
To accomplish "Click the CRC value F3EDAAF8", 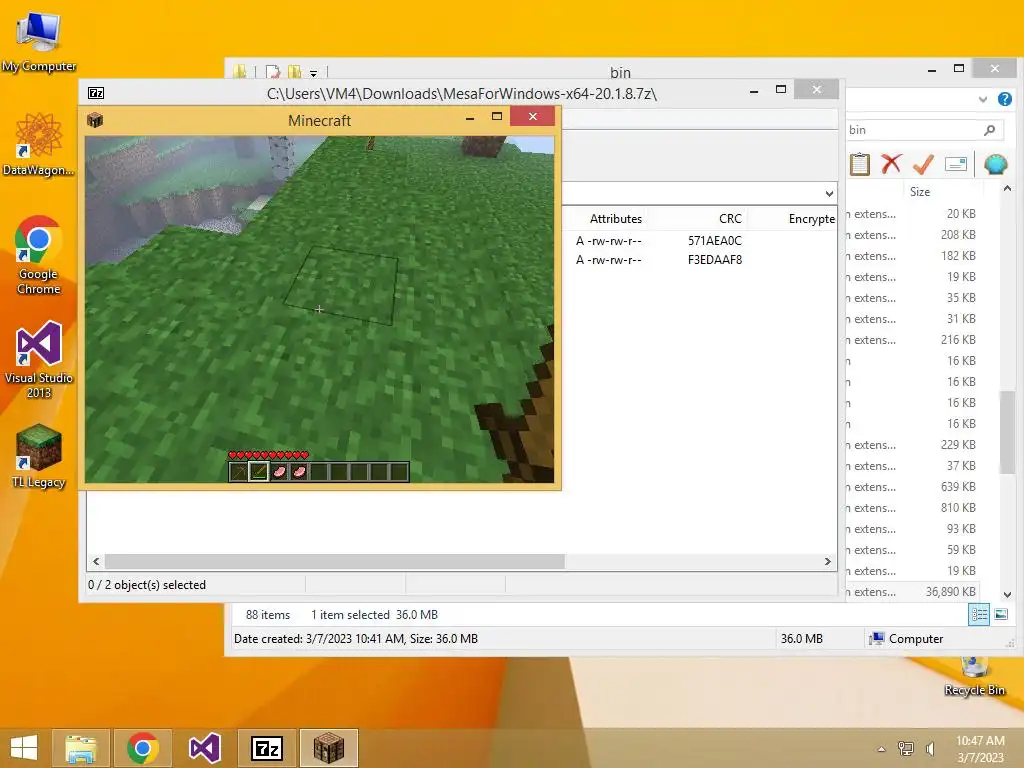I will (714, 259).
